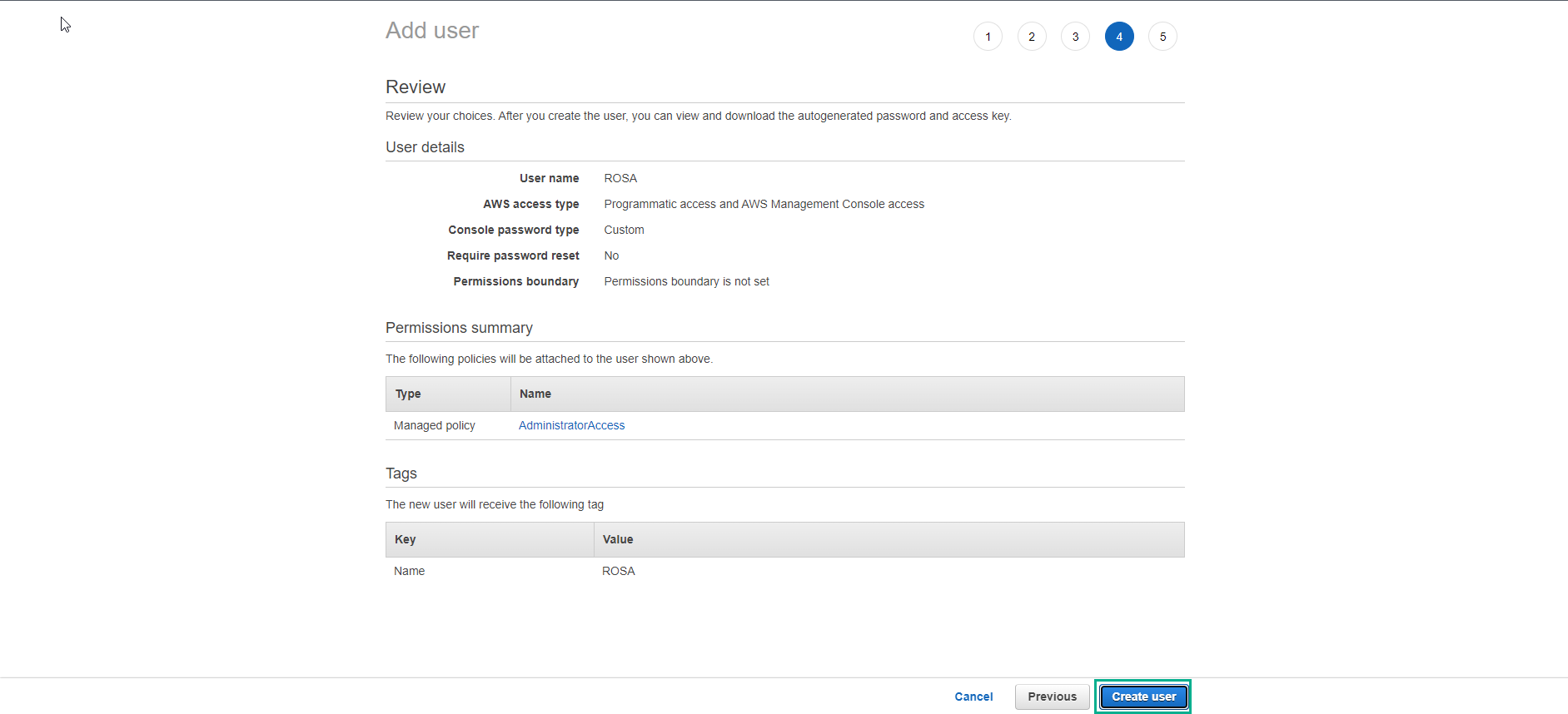Click the highlighted step 4 circle
The image size is (1568, 714).
(1119, 37)
